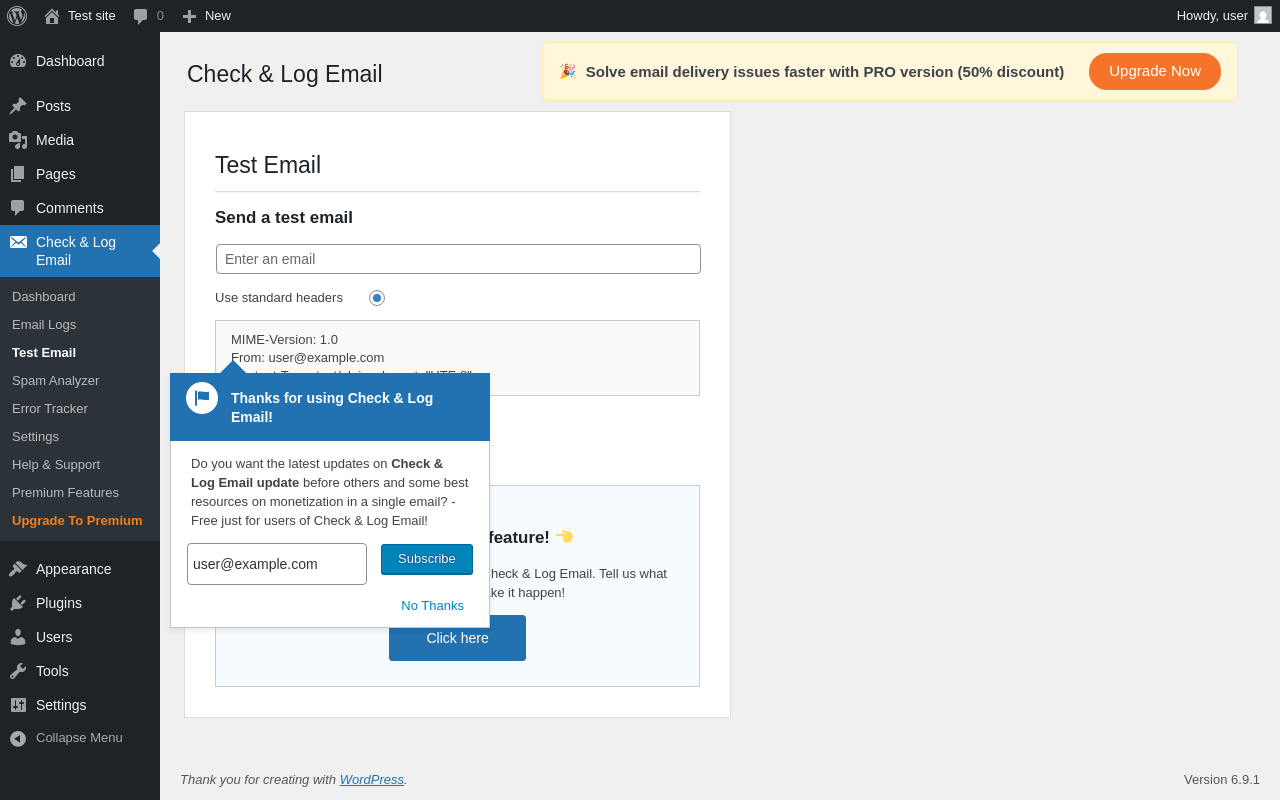
Task: Dismiss popup with No Thanks link
Action: [432, 606]
